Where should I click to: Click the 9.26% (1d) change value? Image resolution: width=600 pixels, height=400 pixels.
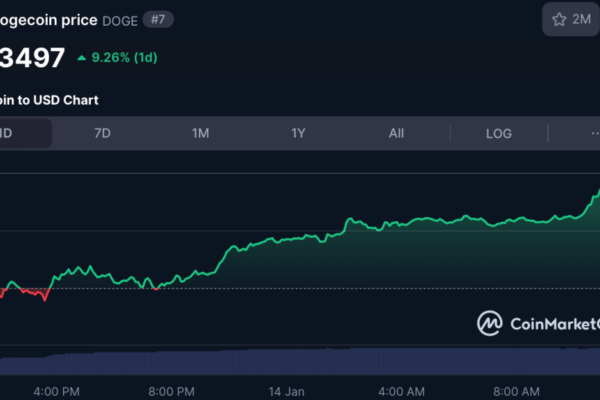pos(124,57)
